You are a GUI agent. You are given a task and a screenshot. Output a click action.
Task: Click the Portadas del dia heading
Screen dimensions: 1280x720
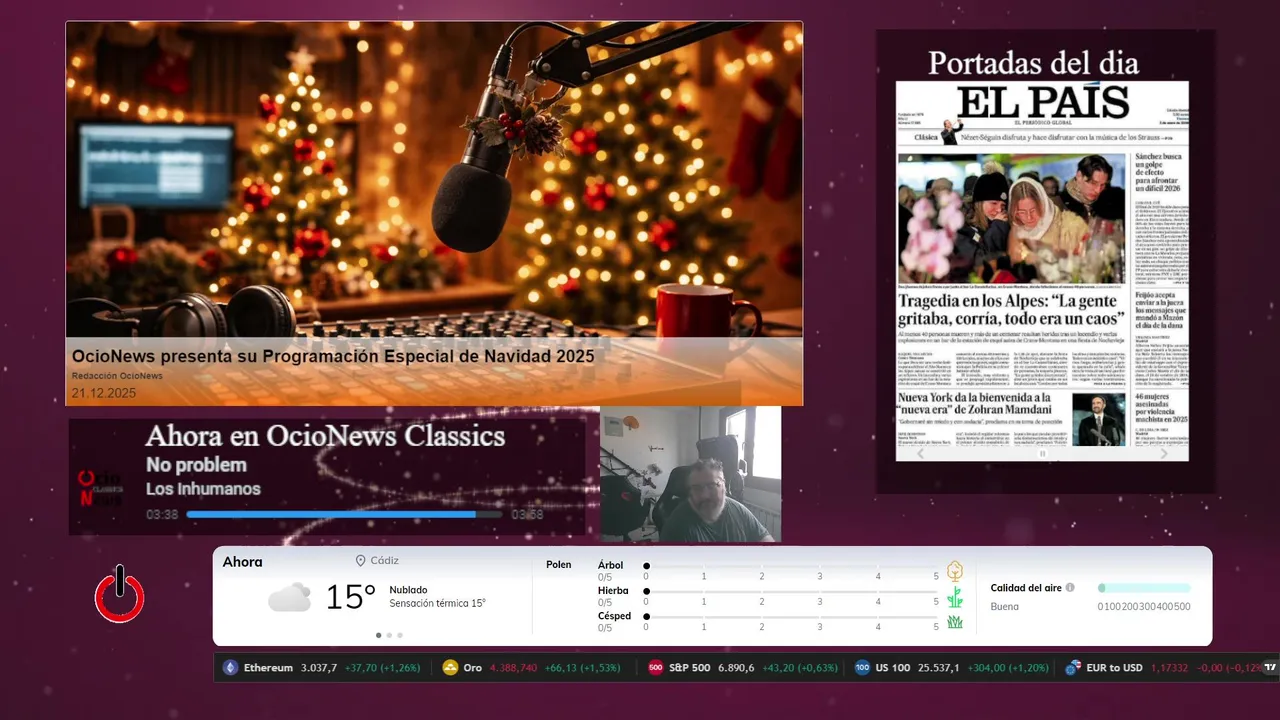1033,63
